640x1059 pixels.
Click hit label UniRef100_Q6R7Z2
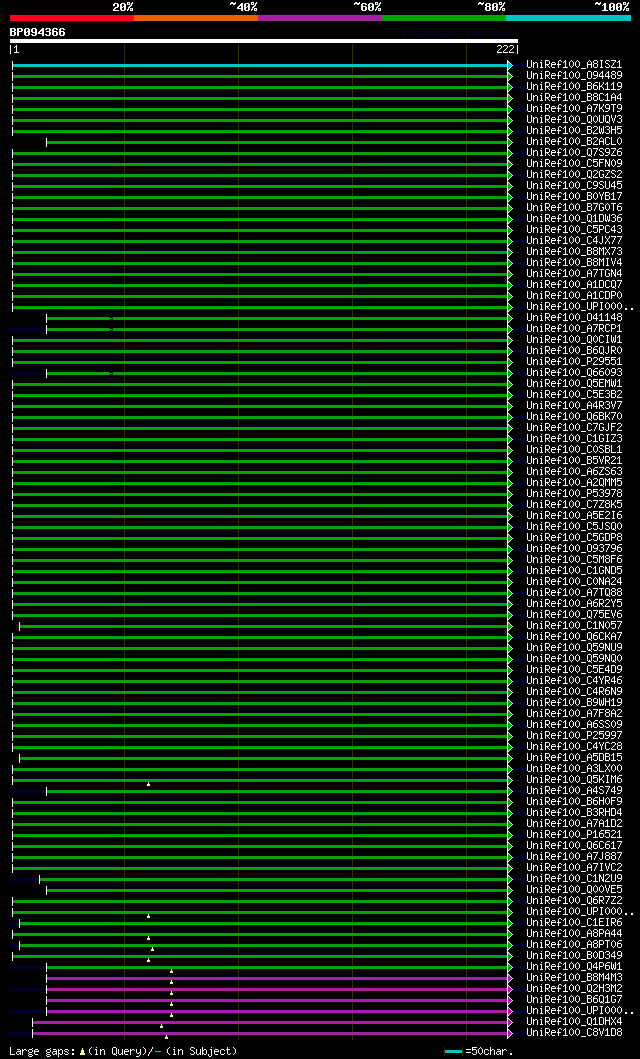click(x=575, y=900)
